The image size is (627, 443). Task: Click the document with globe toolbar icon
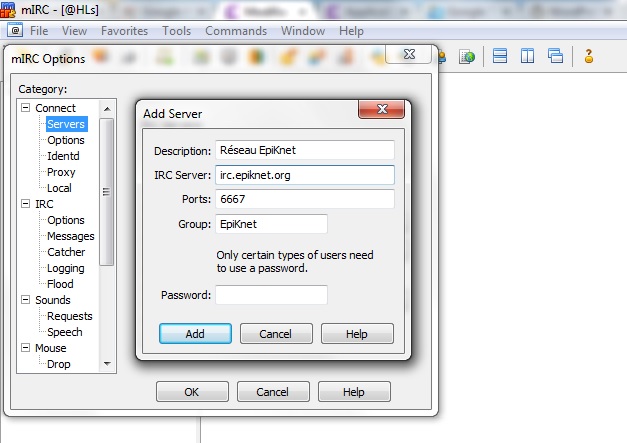tap(467, 57)
